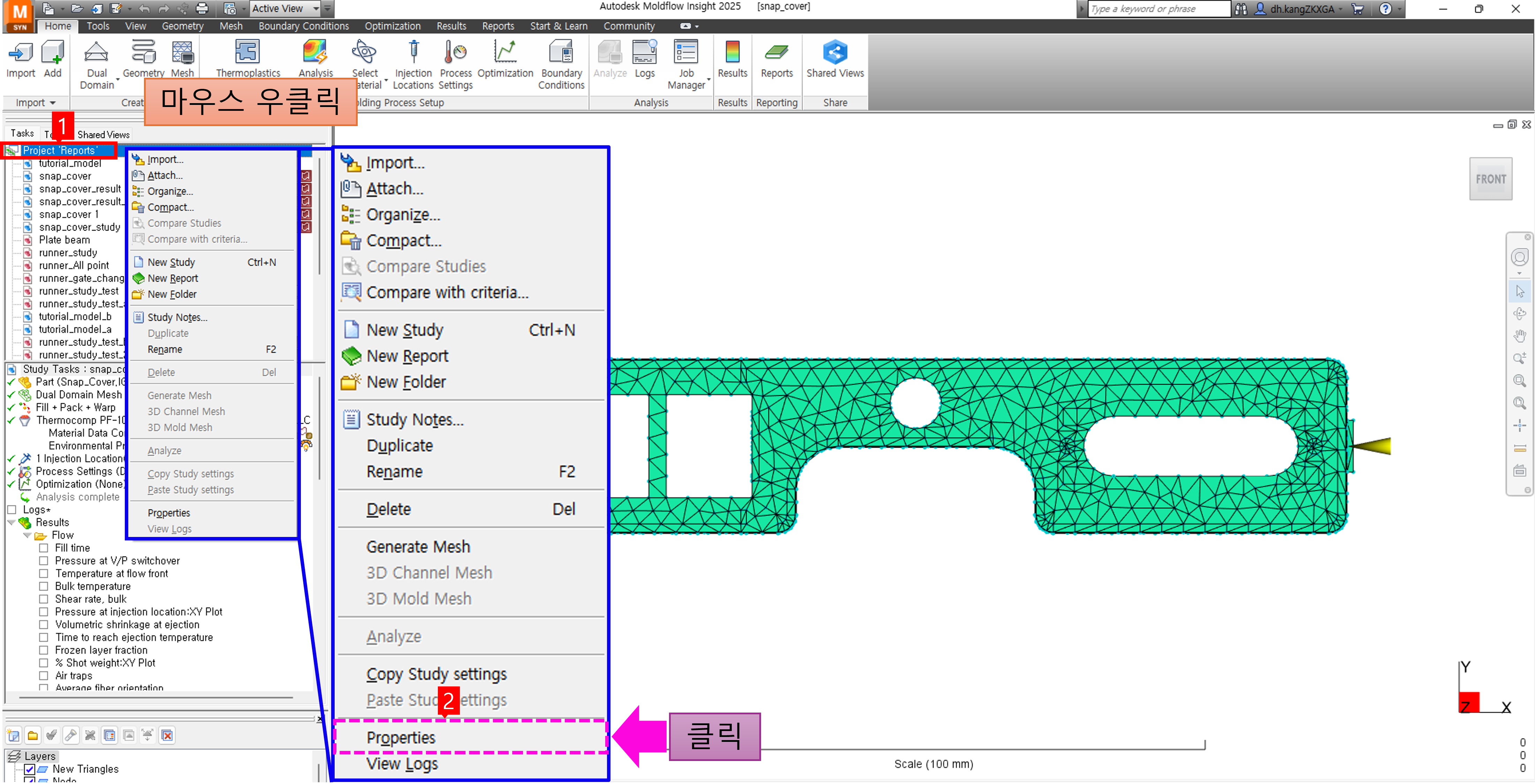Screen dimensions: 1535x784
Task: Click the red X delete layer icon
Action: point(167,736)
